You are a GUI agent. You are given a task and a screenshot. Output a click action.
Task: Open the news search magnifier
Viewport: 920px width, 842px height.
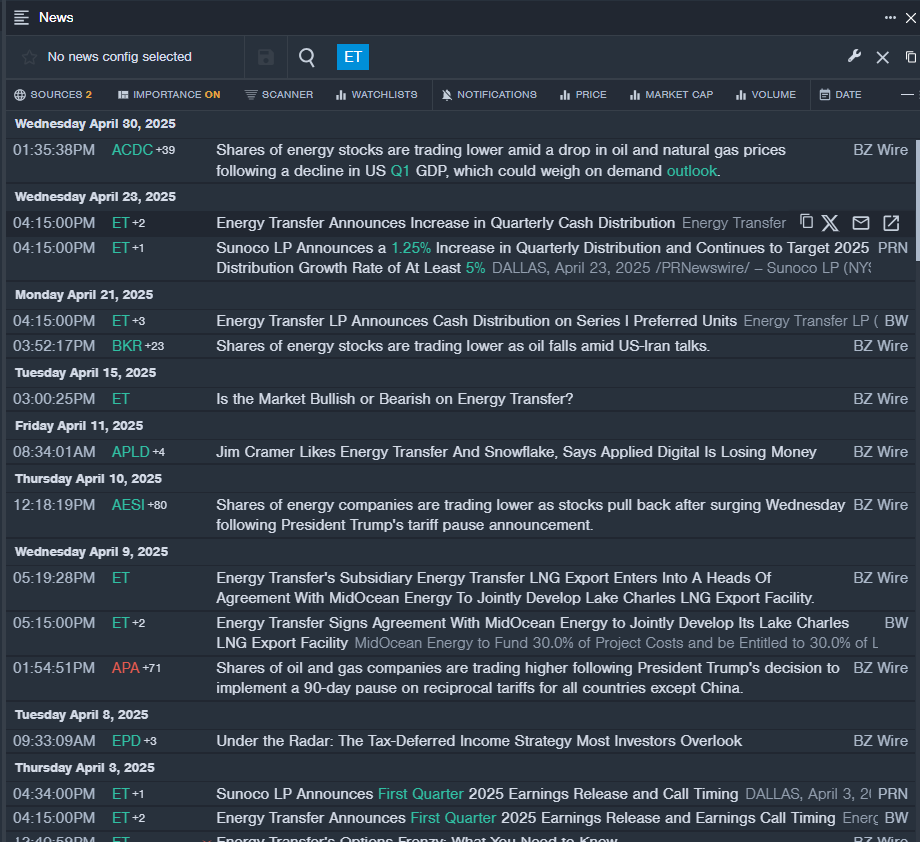tap(307, 57)
